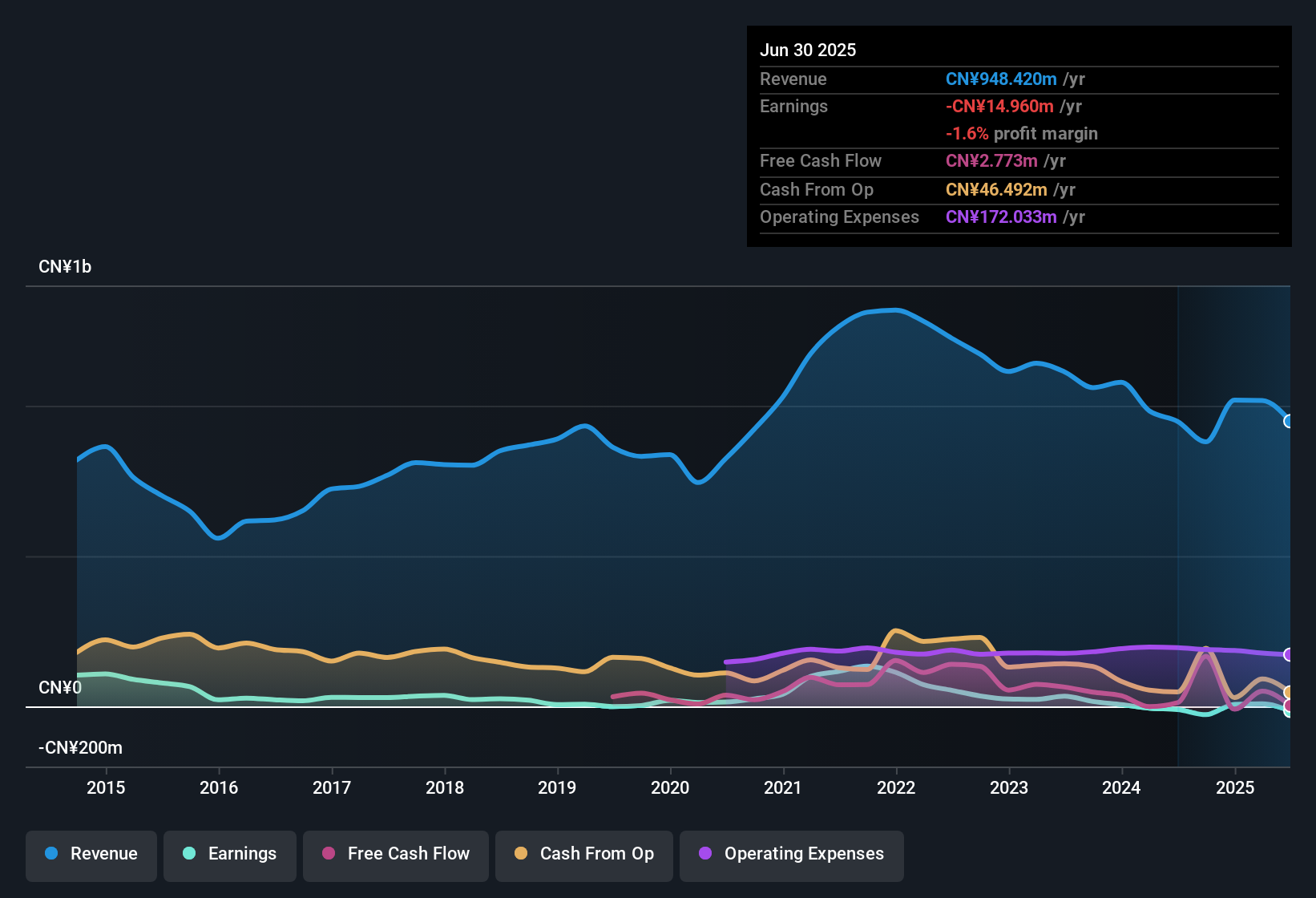The image size is (1316, 898).
Task: Select the Operating Expenses endpoint marker
Action: pyautogui.click(x=1288, y=655)
